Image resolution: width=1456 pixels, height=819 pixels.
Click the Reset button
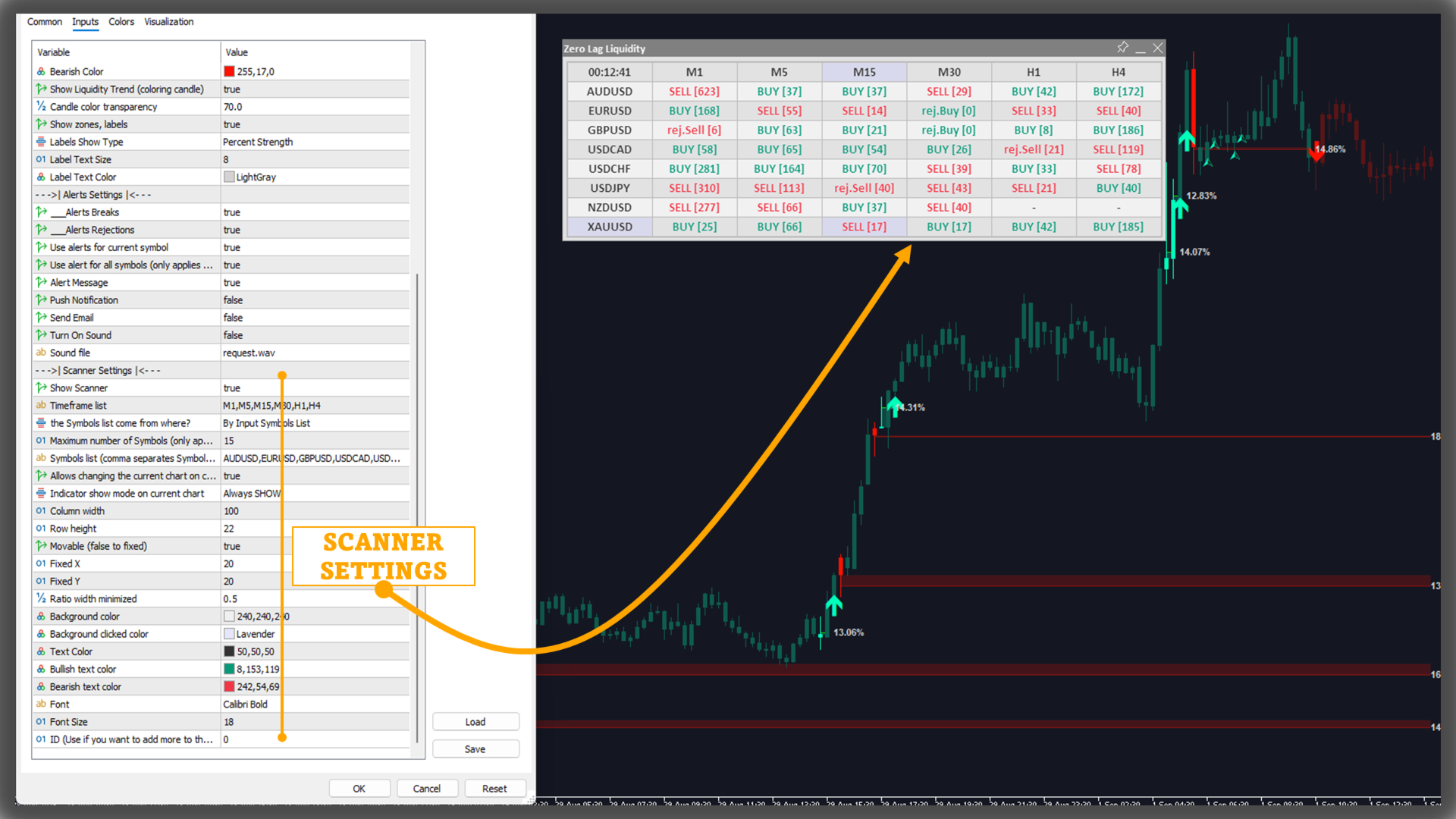(x=494, y=789)
